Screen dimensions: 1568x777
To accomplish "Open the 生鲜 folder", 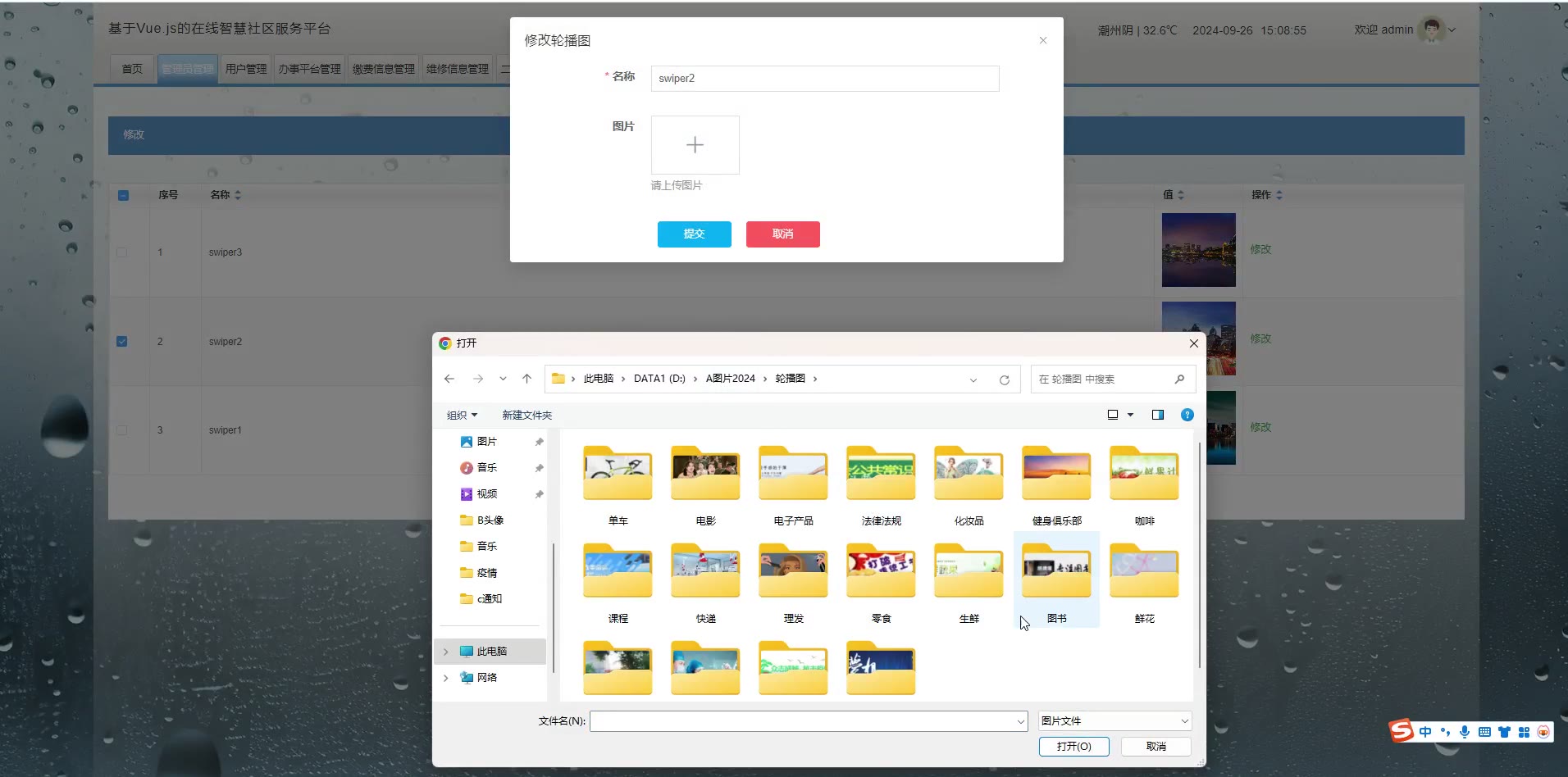I will pos(969,583).
